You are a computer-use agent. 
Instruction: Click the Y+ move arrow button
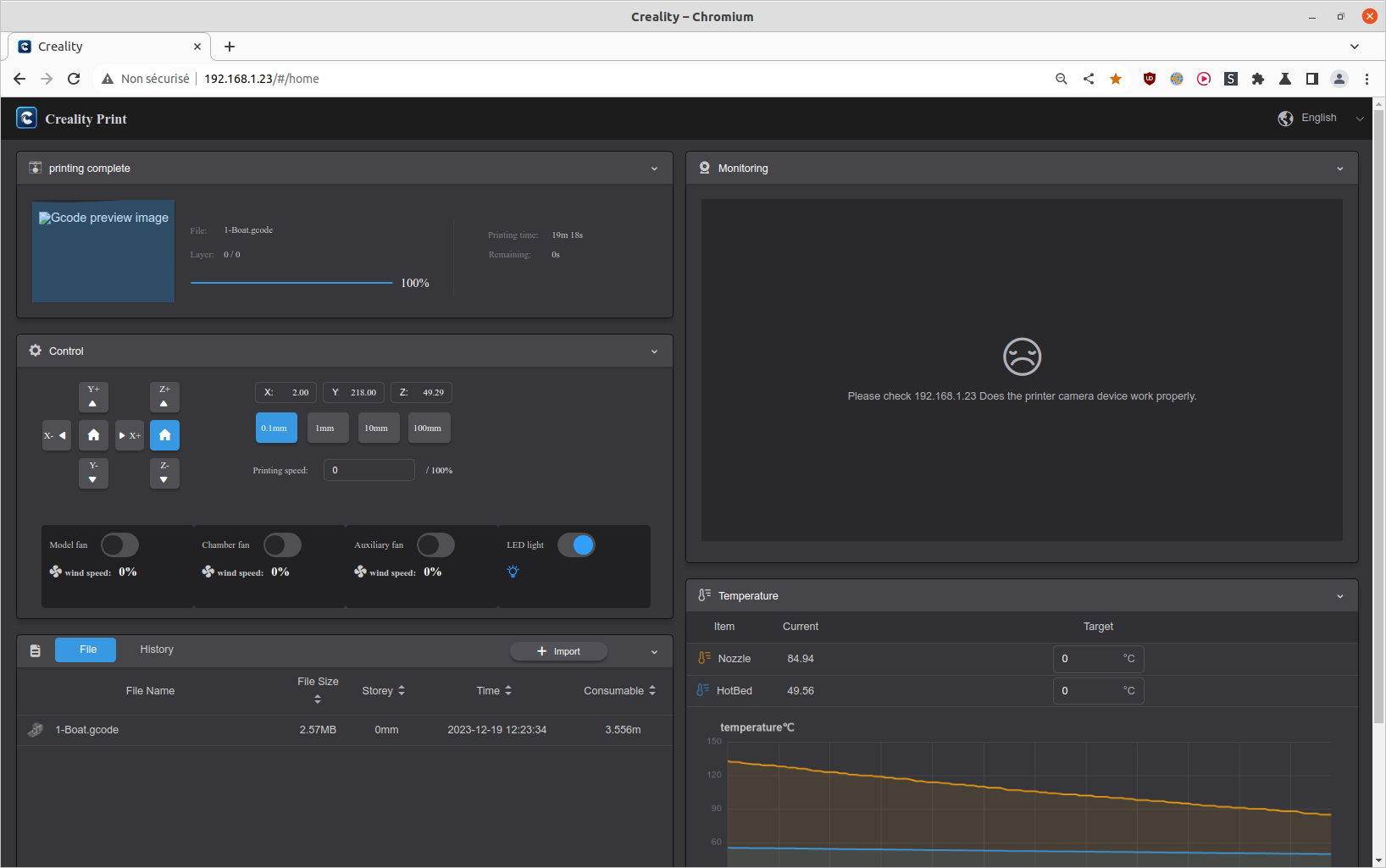[93, 397]
